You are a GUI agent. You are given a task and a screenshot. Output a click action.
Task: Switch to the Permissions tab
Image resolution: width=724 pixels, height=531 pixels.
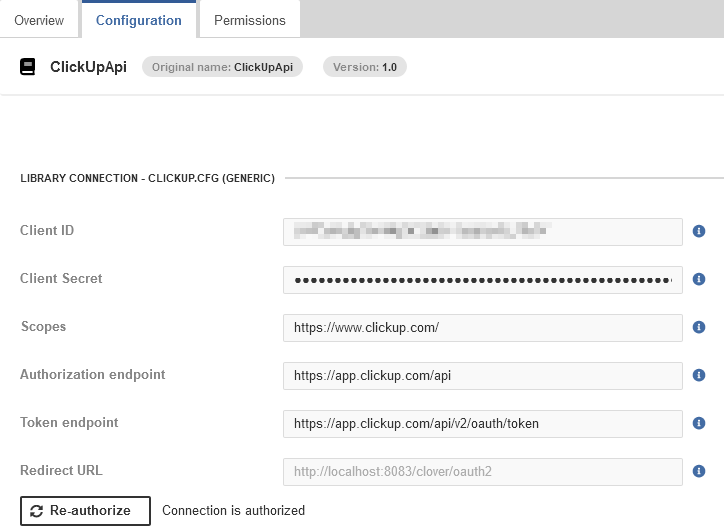[x=250, y=20]
